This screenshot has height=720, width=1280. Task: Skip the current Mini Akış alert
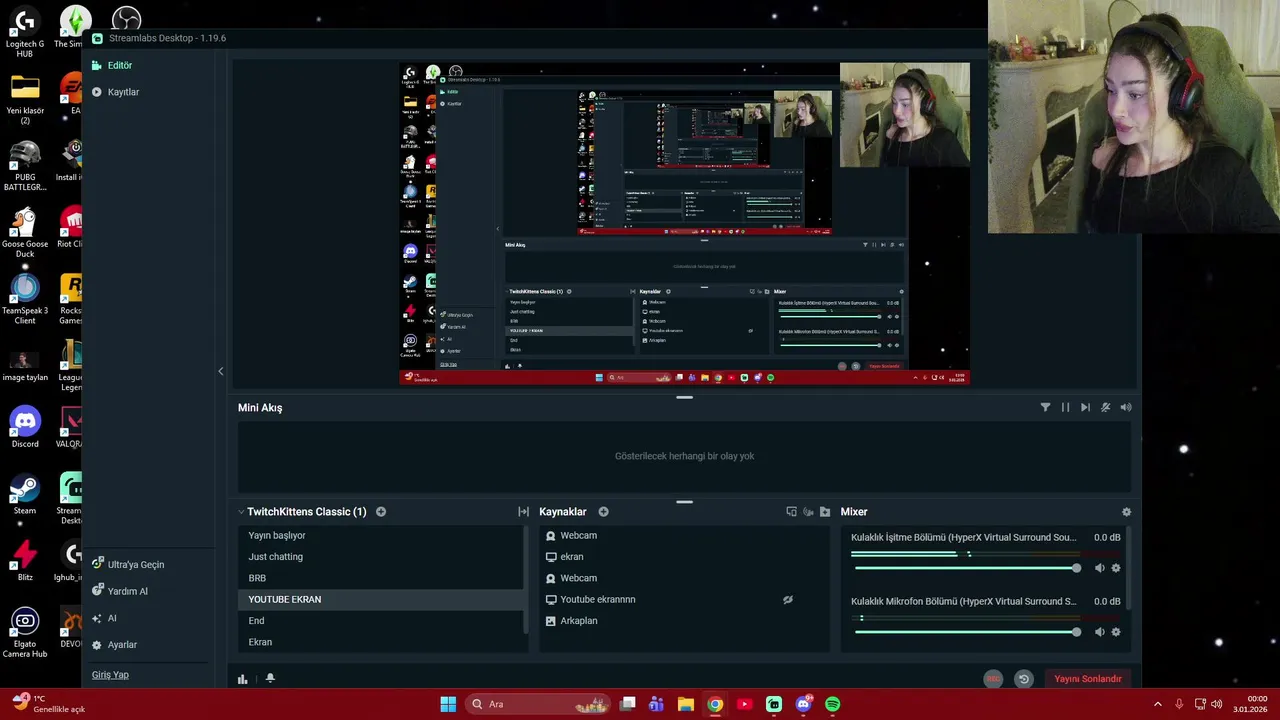(1085, 408)
